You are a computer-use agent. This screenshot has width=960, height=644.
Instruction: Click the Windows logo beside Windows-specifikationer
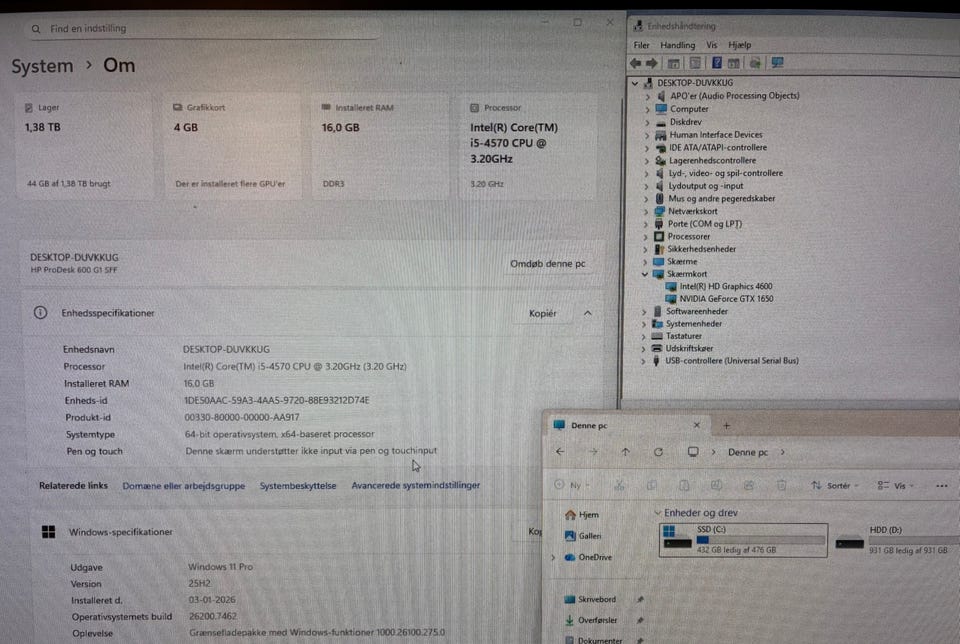click(49, 532)
